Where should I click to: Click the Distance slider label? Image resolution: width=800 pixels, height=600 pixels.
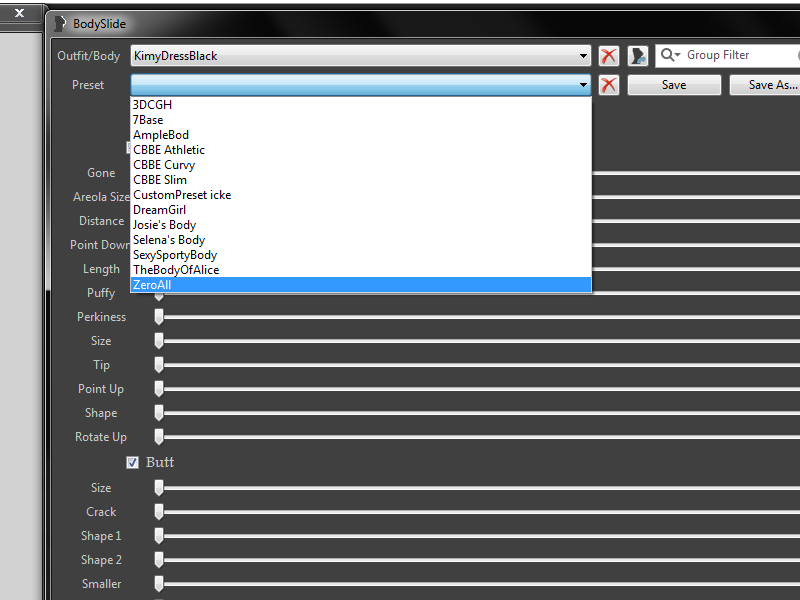(102, 221)
